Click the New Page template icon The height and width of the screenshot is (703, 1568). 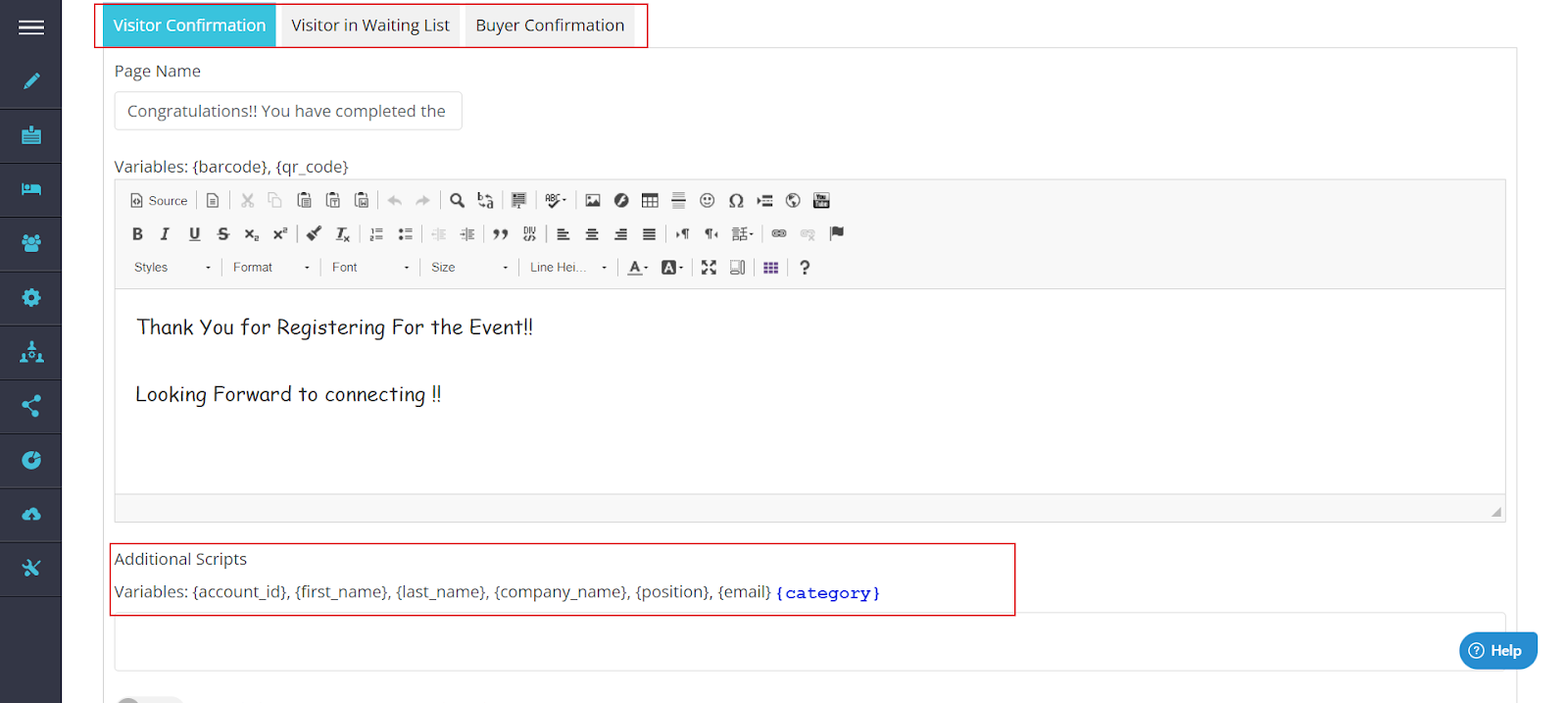[213, 200]
